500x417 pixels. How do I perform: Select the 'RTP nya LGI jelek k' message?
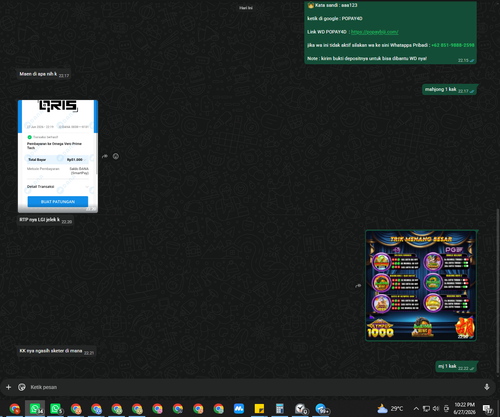(x=45, y=220)
